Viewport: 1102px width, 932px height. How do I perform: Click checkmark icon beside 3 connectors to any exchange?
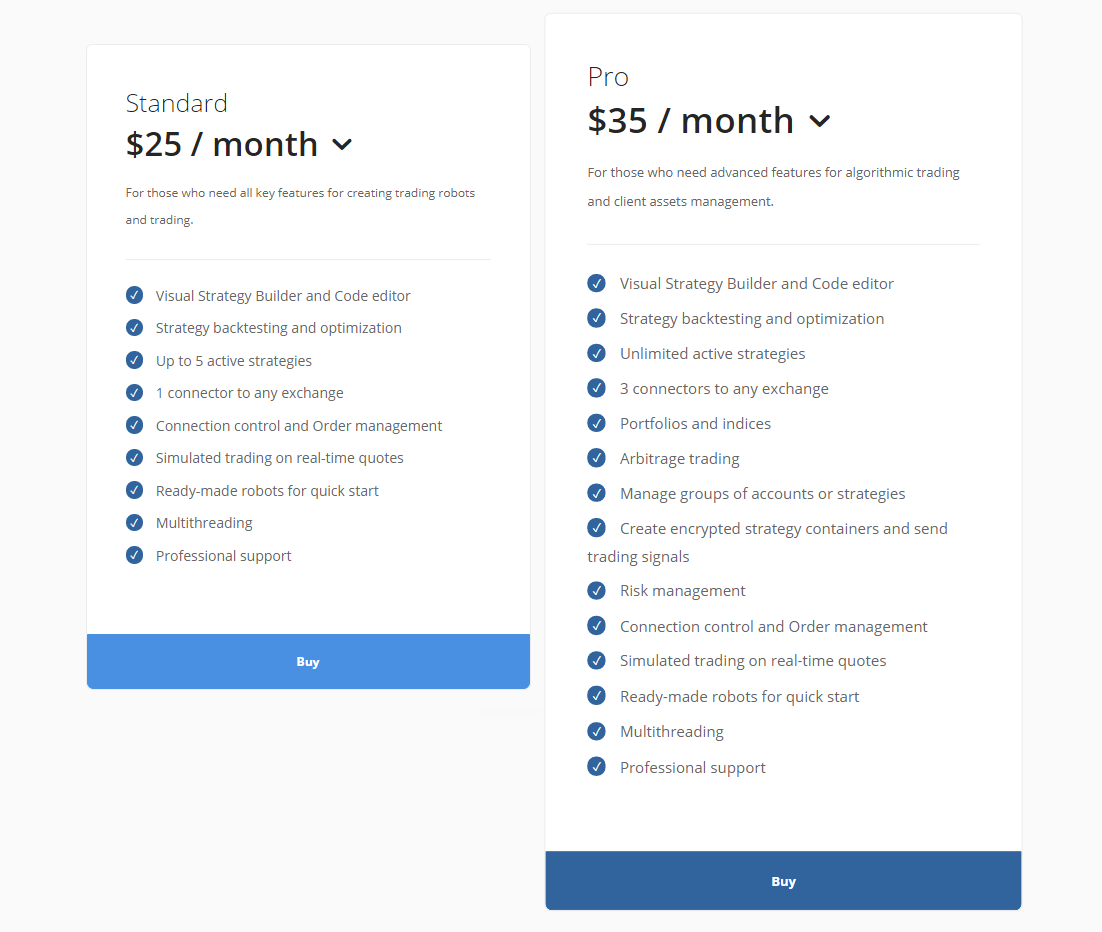[x=596, y=388]
